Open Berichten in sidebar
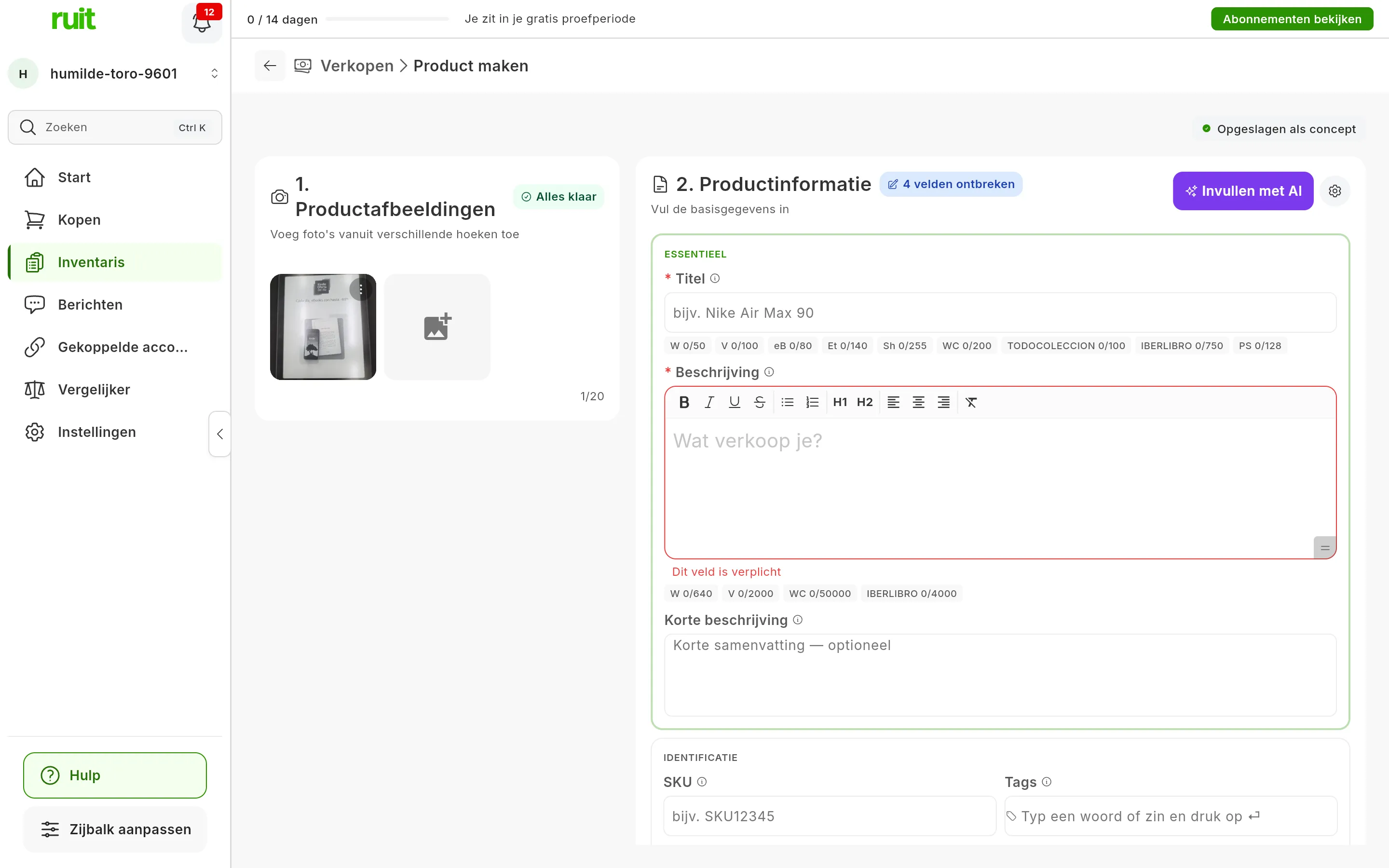The image size is (1389, 868). coord(115,305)
